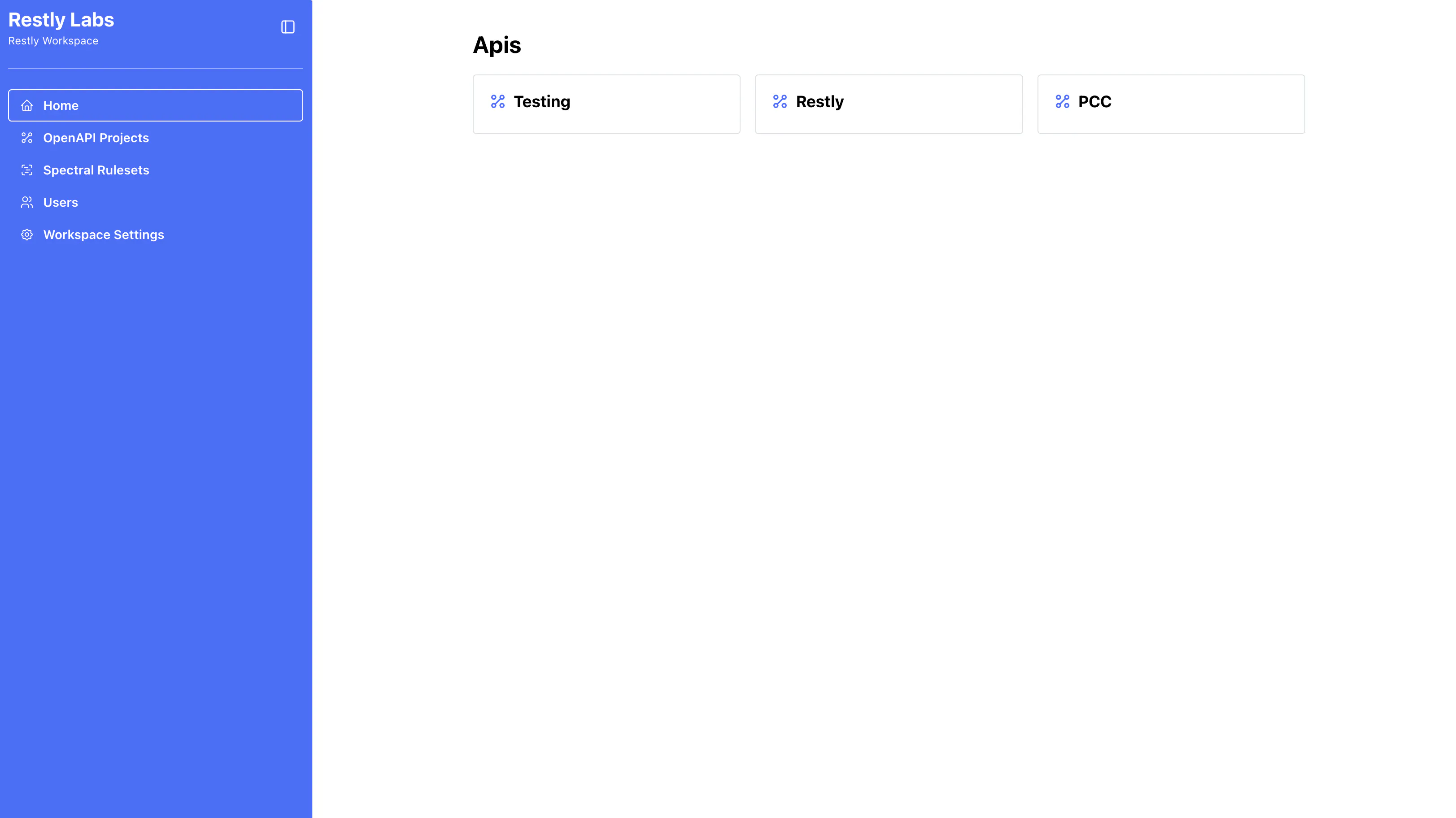Collapse the sidebar with the panel toggle icon
1456x818 pixels.
click(x=288, y=26)
